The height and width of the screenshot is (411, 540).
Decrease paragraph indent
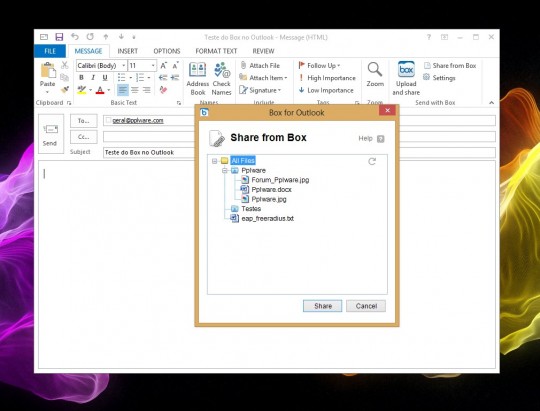click(x=163, y=78)
